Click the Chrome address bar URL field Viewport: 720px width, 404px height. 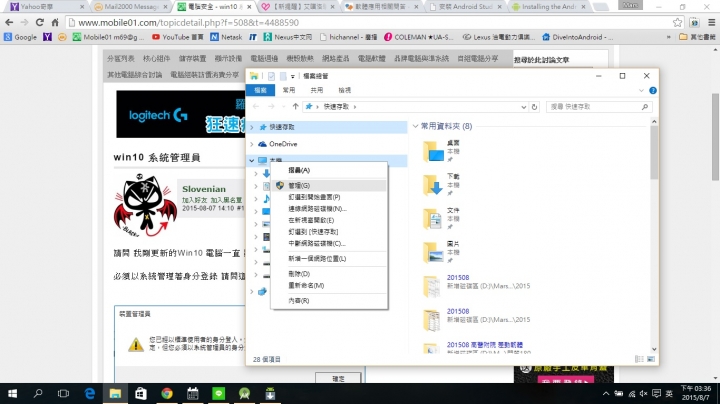[370, 22]
